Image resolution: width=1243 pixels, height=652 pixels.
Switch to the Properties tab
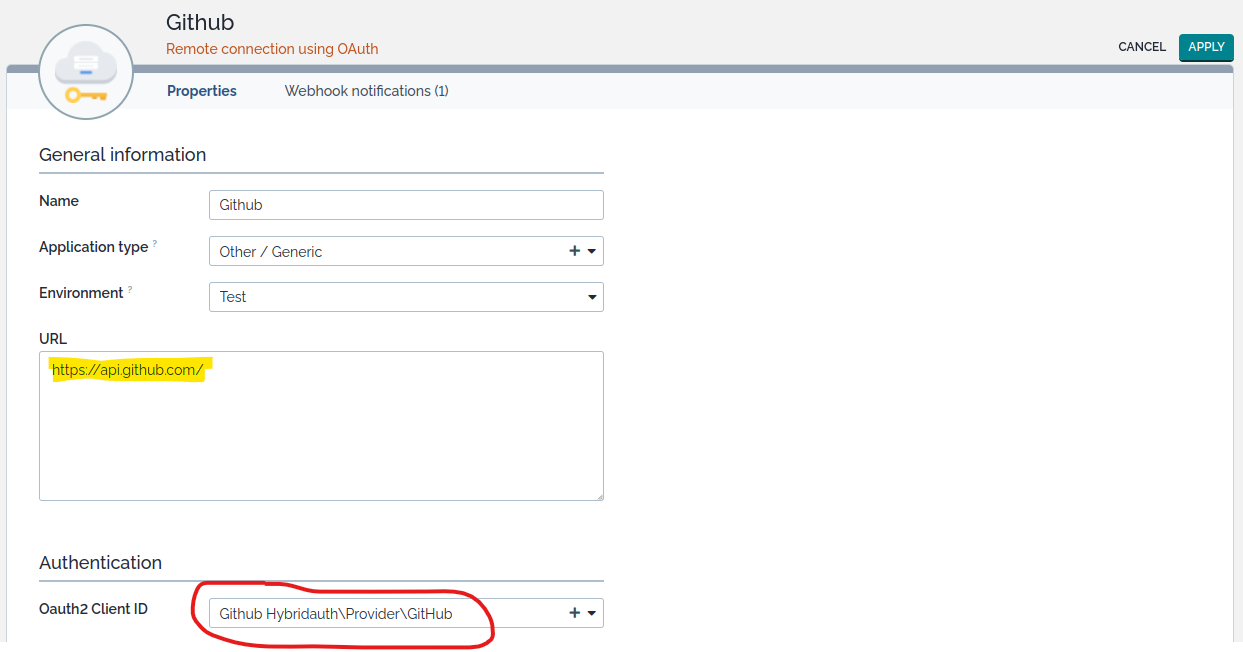(x=202, y=91)
